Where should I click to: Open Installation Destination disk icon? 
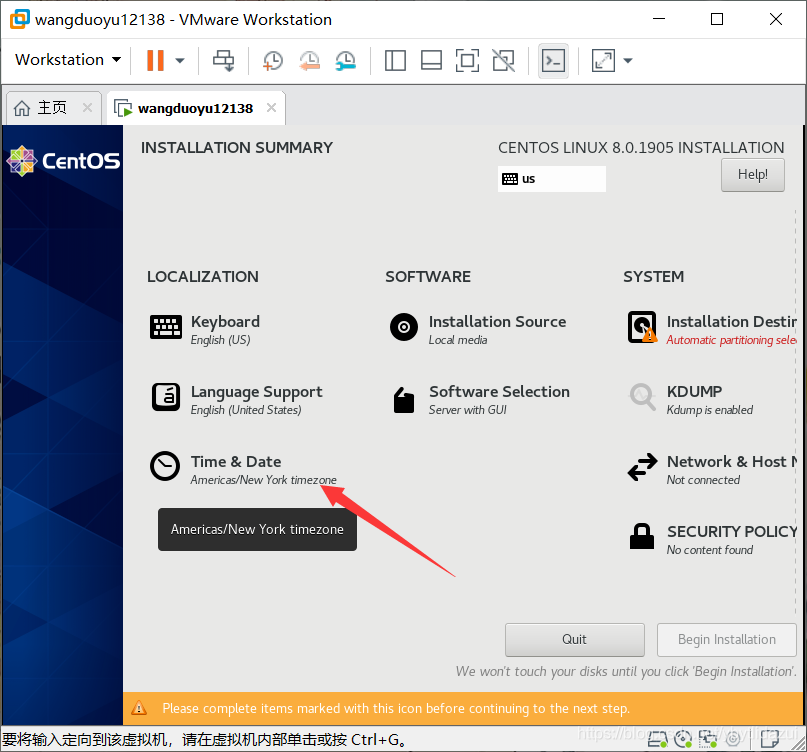point(642,327)
